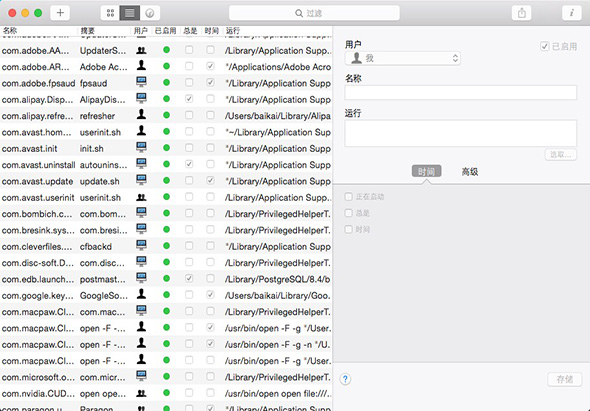
Task: Open the 用户 popup menu showing 我
Action: 403,58
